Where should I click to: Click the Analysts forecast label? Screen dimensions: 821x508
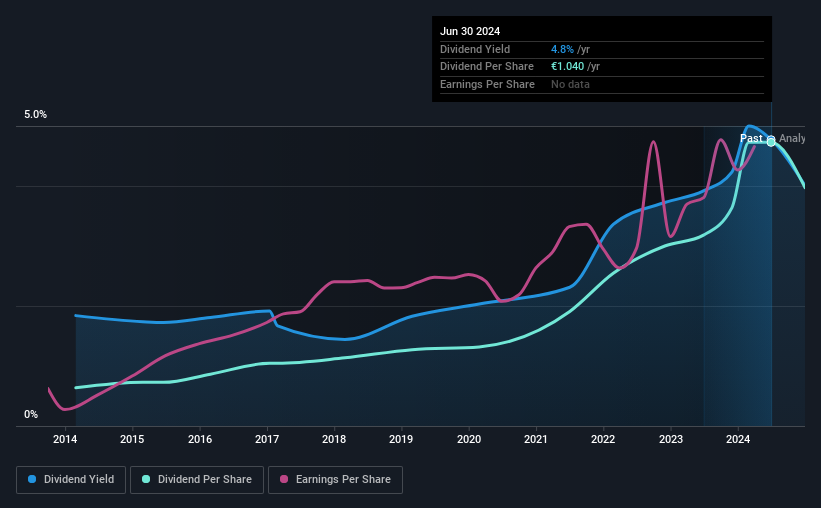pos(792,138)
